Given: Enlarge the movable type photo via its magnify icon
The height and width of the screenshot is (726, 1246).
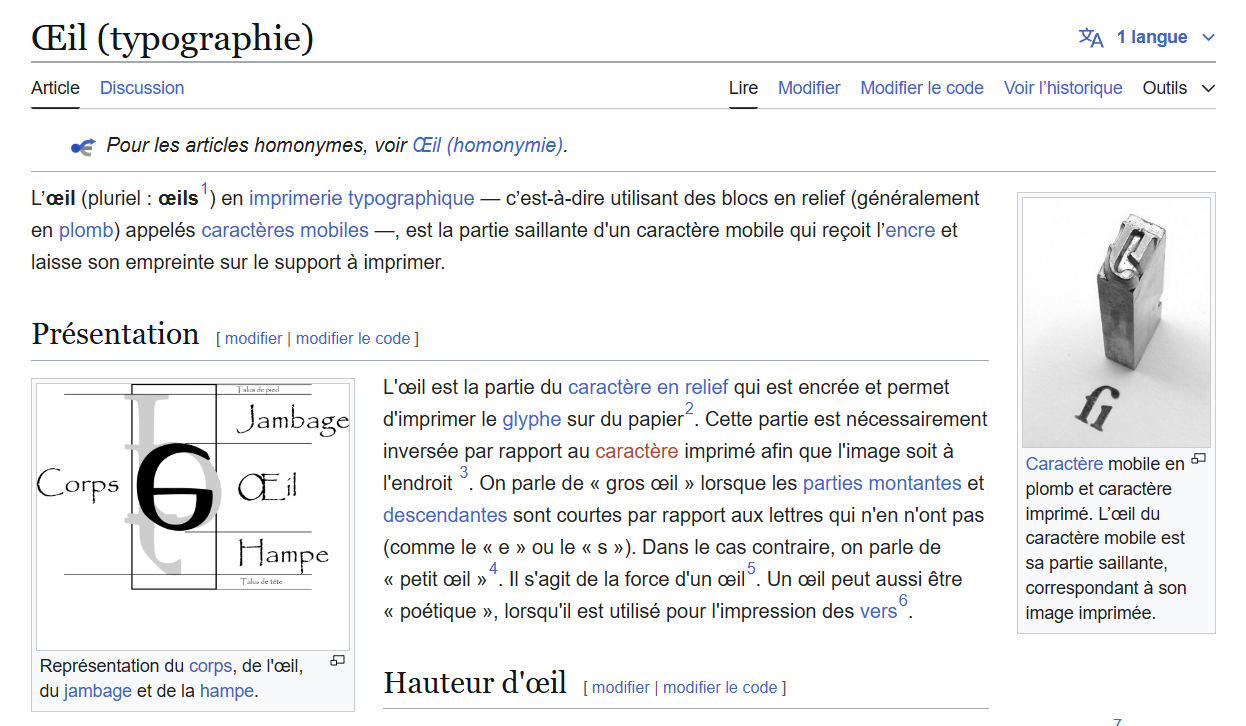Looking at the screenshot, I should (1199, 458).
